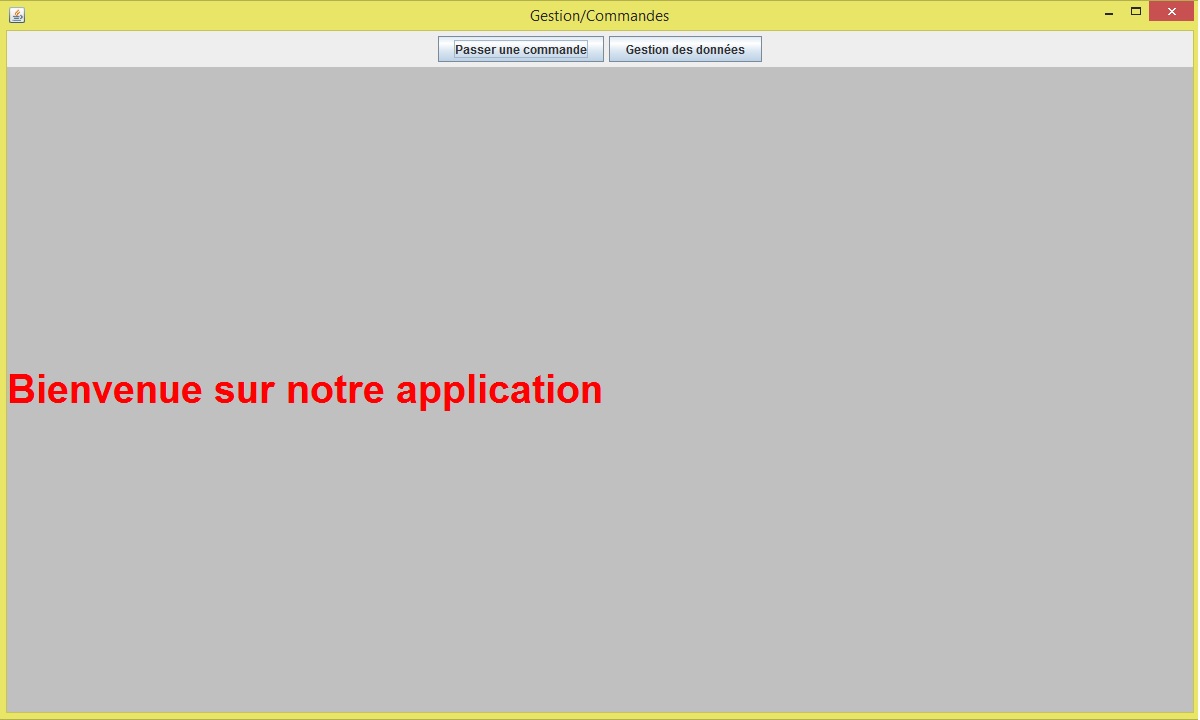Click the red 'Bienvenue sur notre application' label
The width and height of the screenshot is (1200, 720).
coord(305,389)
